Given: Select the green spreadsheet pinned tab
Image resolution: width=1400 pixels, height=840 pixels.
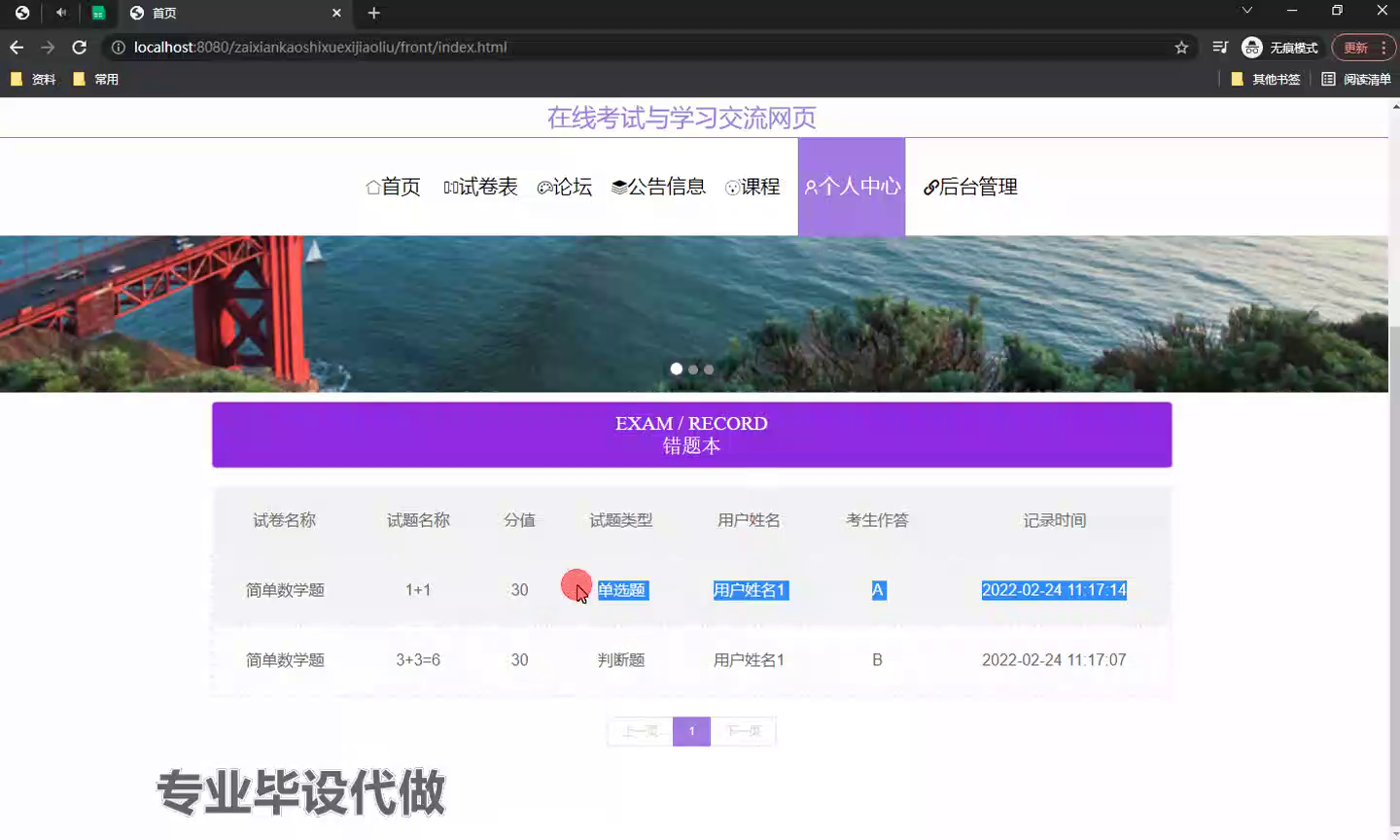Looking at the screenshot, I should (98, 13).
